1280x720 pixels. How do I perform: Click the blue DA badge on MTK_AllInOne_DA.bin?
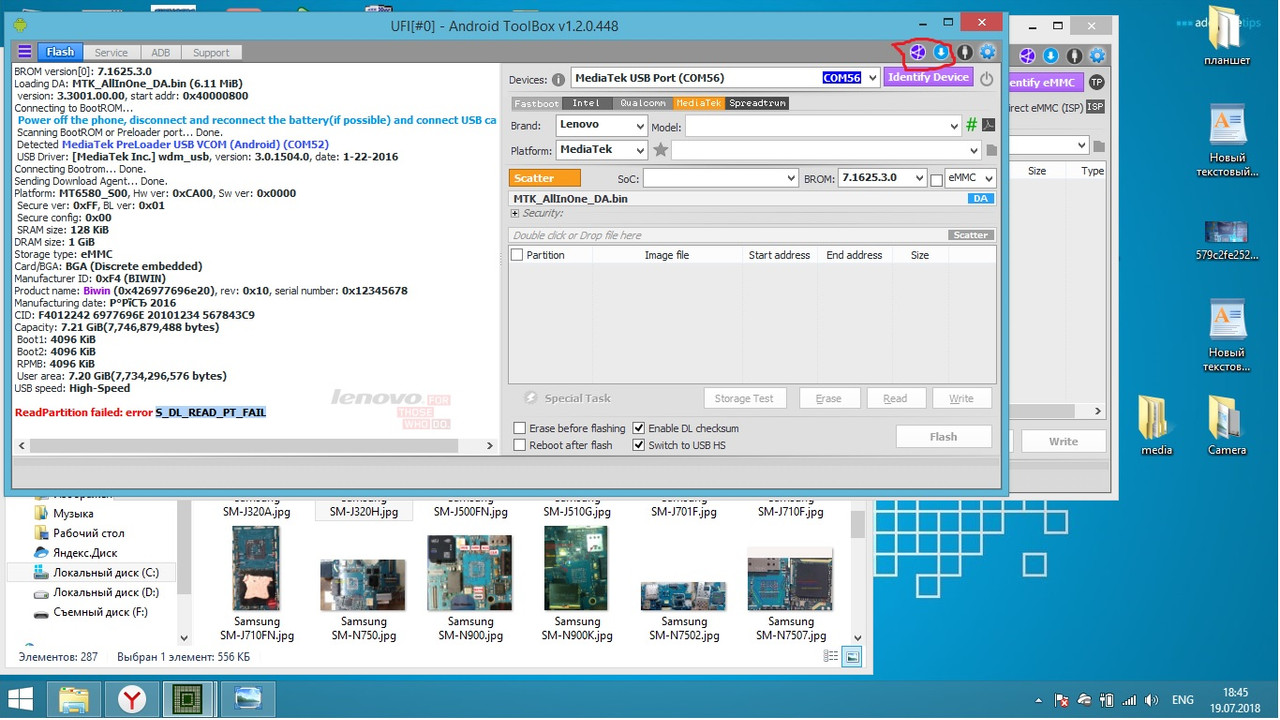coord(980,199)
